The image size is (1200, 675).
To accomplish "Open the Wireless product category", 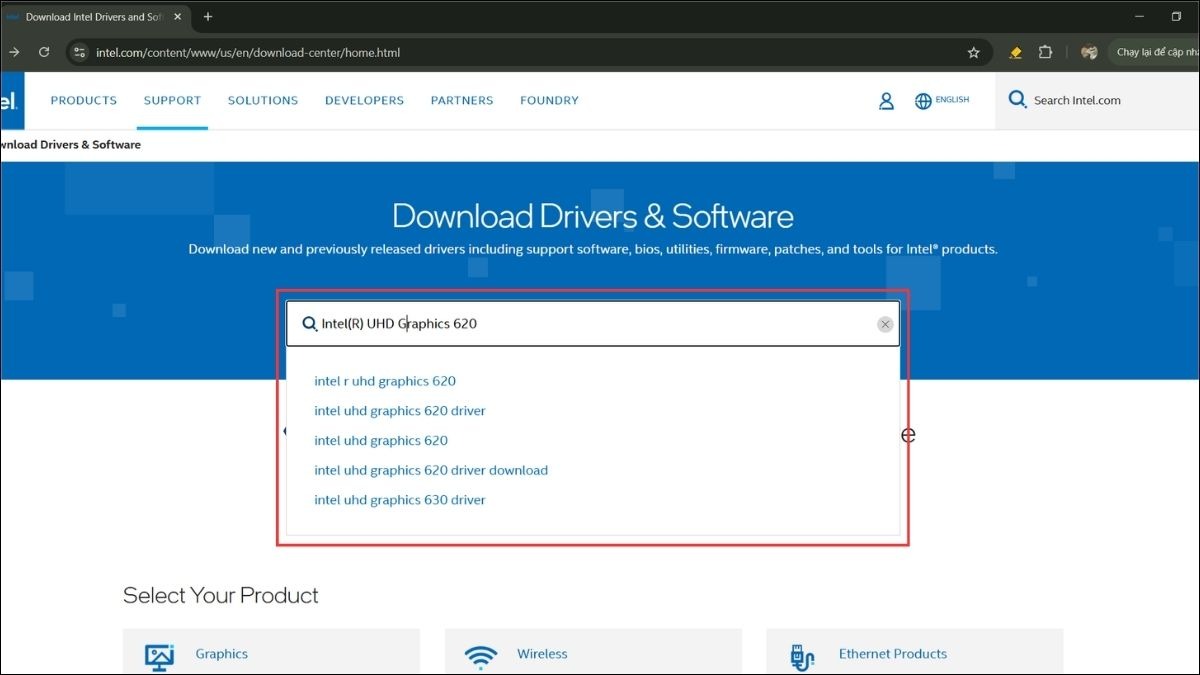I will 542,654.
